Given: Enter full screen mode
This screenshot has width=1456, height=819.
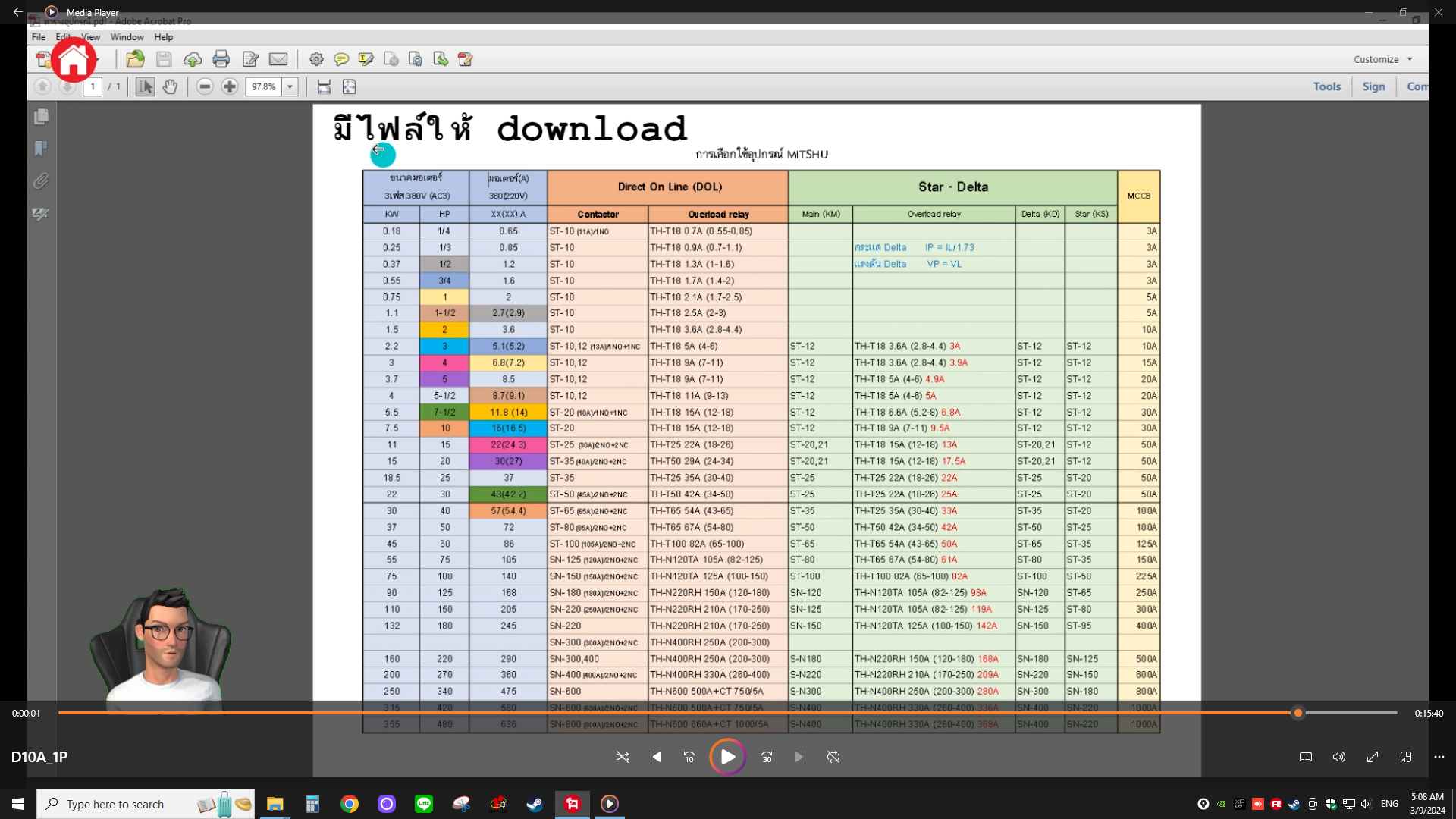Looking at the screenshot, I should pyautogui.click(x=1373, y=757).
